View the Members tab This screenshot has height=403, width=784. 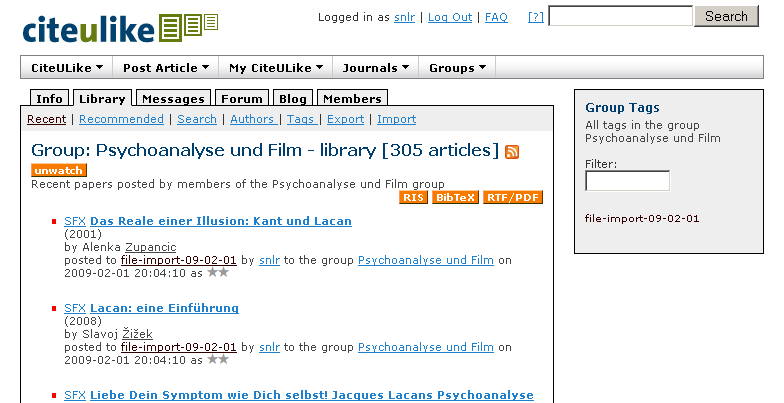pyautogui.click(x=352, y=98)
